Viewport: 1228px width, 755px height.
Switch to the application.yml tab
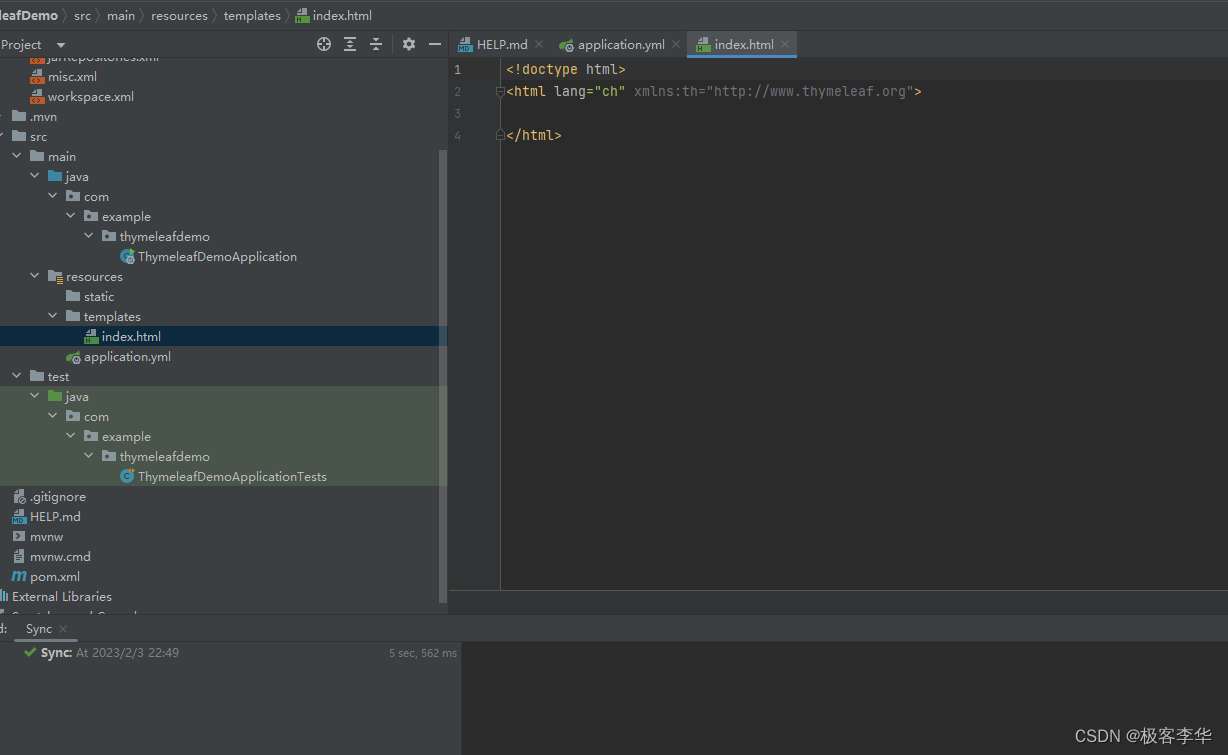pos(620,45)
